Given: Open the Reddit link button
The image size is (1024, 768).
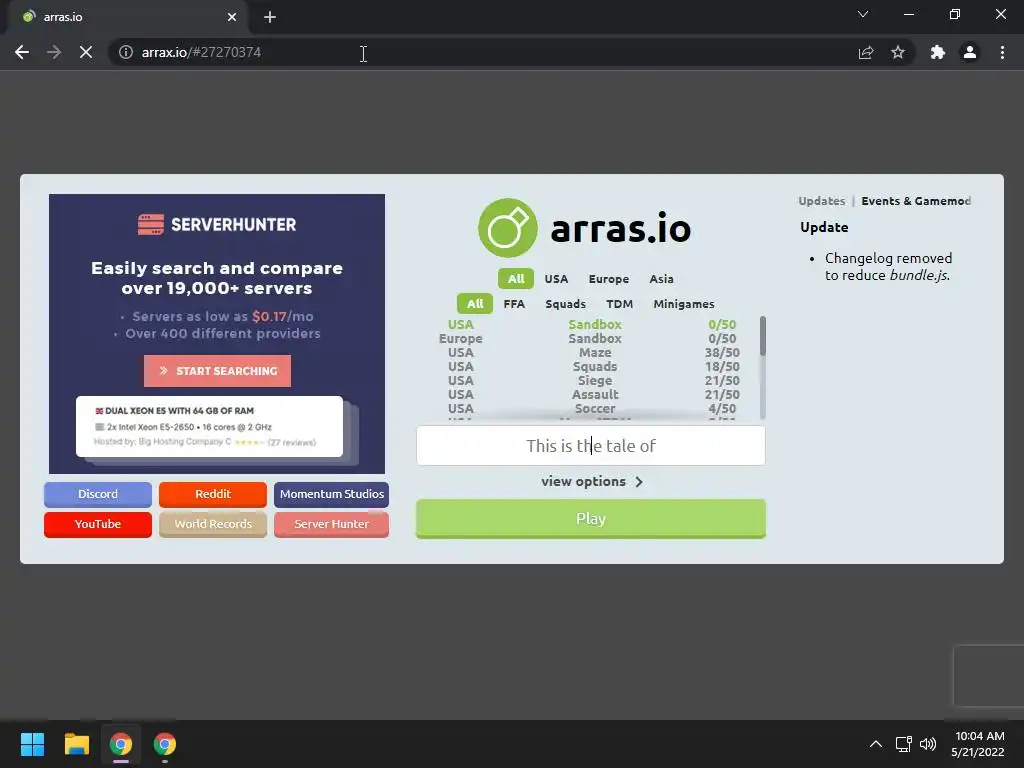Looking at the screenshot, I should (213, 494).
